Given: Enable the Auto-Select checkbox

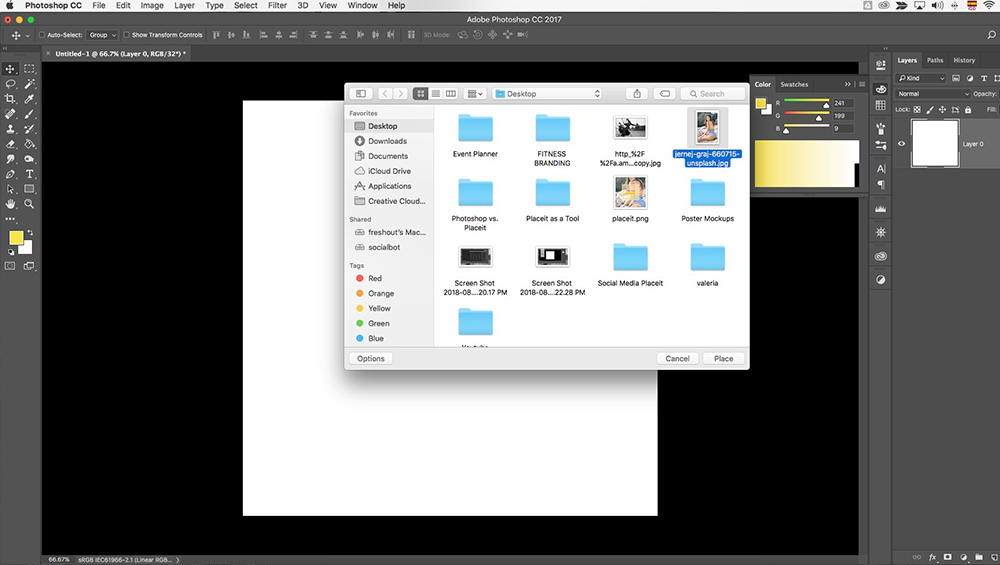Looking at the screenshot, I should [x=40, y=35].
